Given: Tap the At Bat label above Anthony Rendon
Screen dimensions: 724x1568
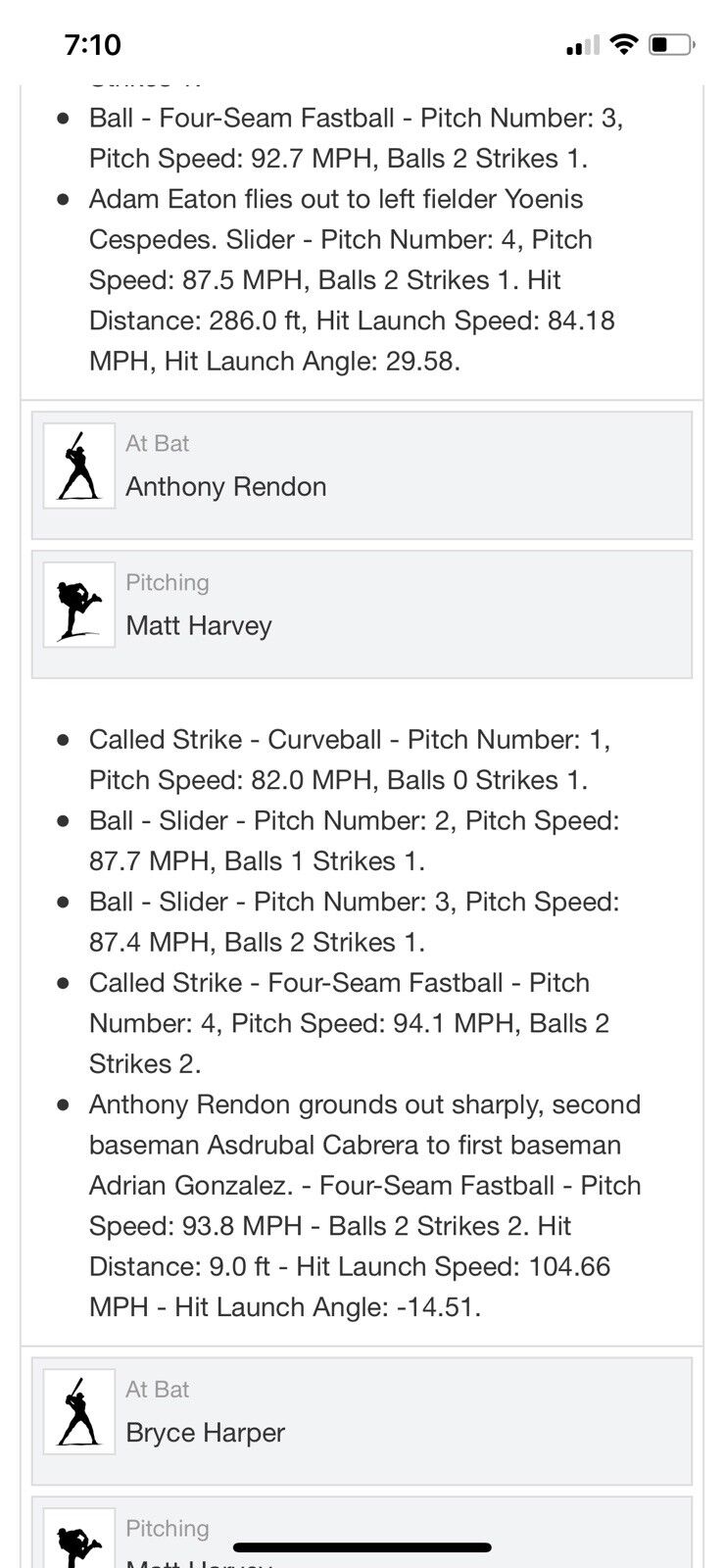Looking at the screenshot, I should click(157, 444).
